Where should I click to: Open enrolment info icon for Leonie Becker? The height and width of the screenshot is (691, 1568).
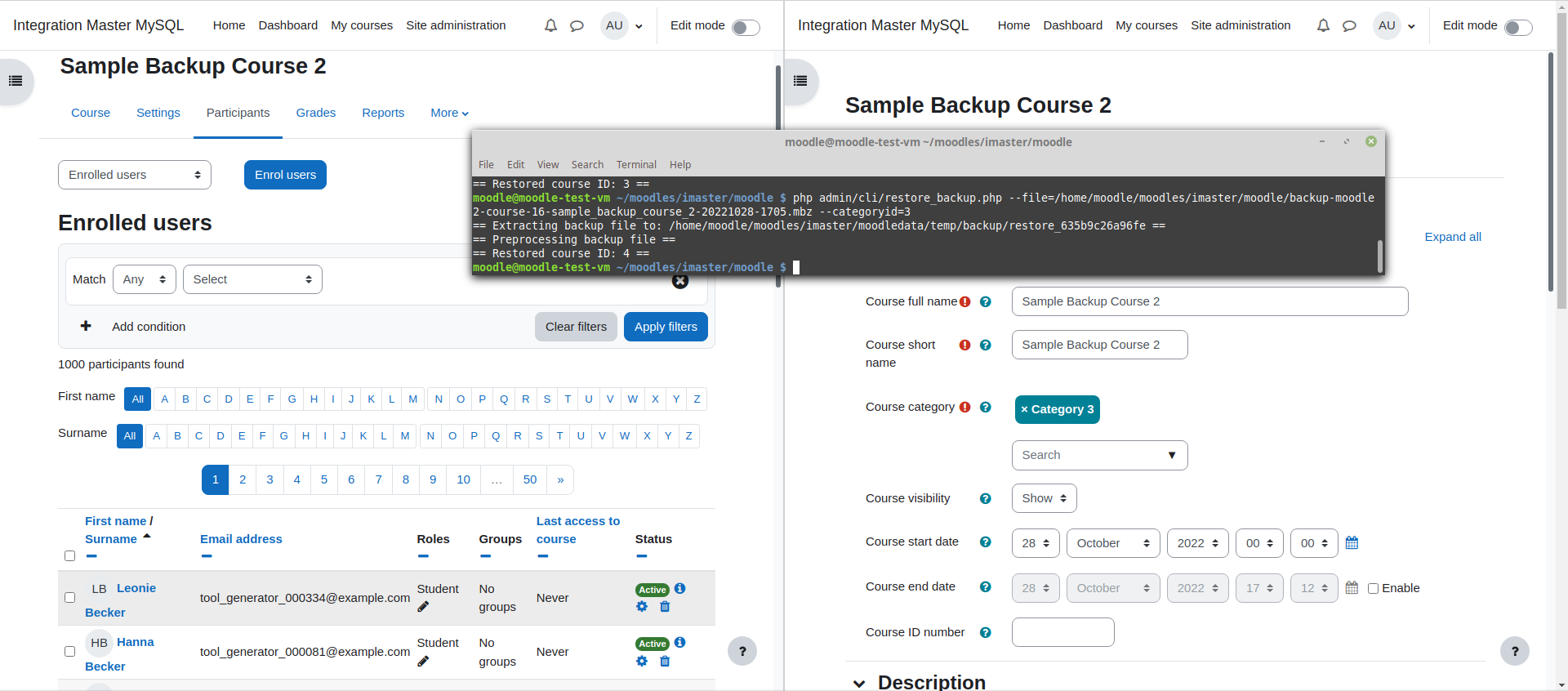680,588
